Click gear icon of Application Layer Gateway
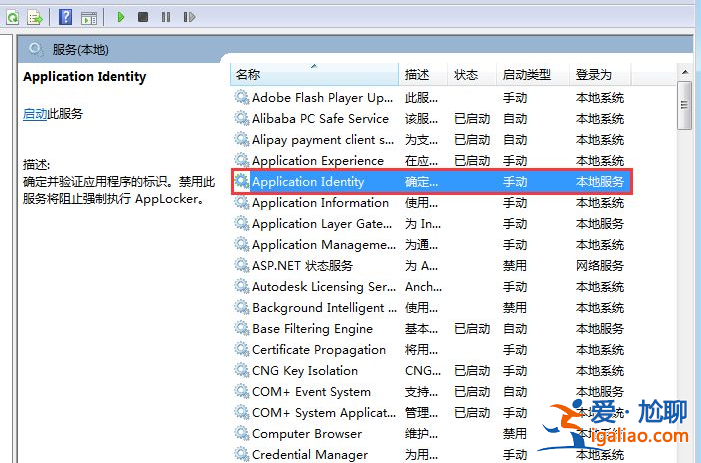This screenshot has width=701, height=463. 241,223
